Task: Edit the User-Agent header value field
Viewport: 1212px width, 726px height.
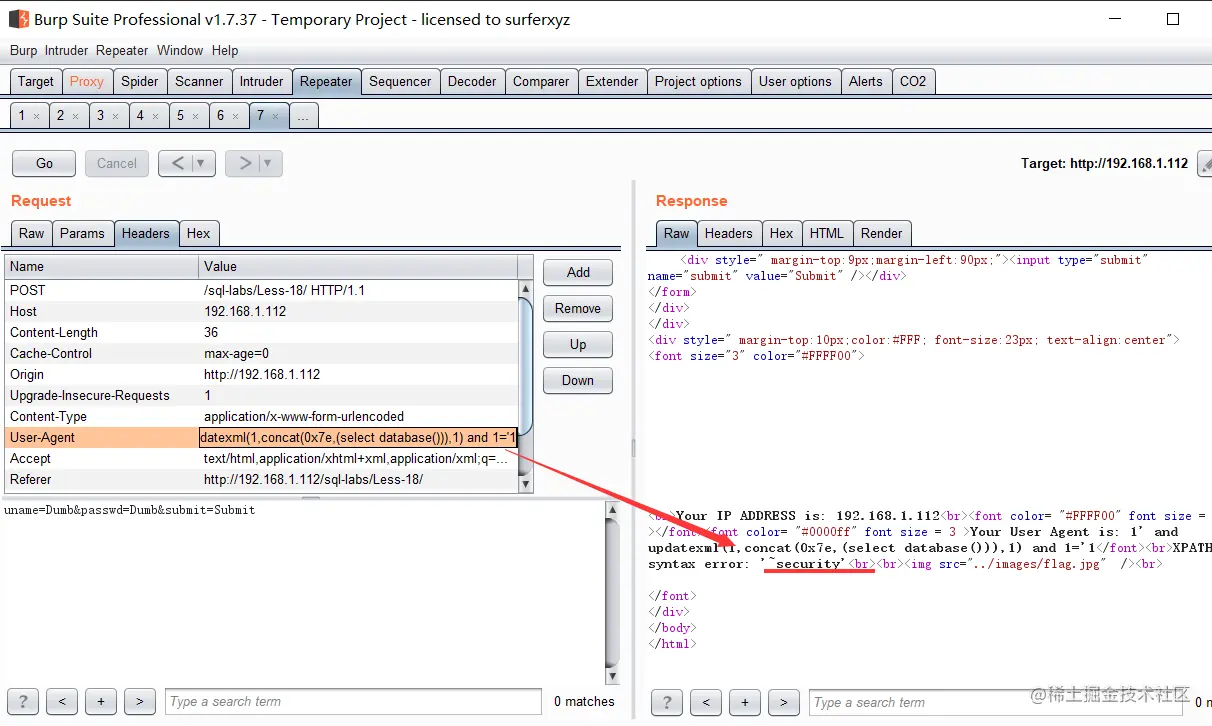Action: (358, 437)
